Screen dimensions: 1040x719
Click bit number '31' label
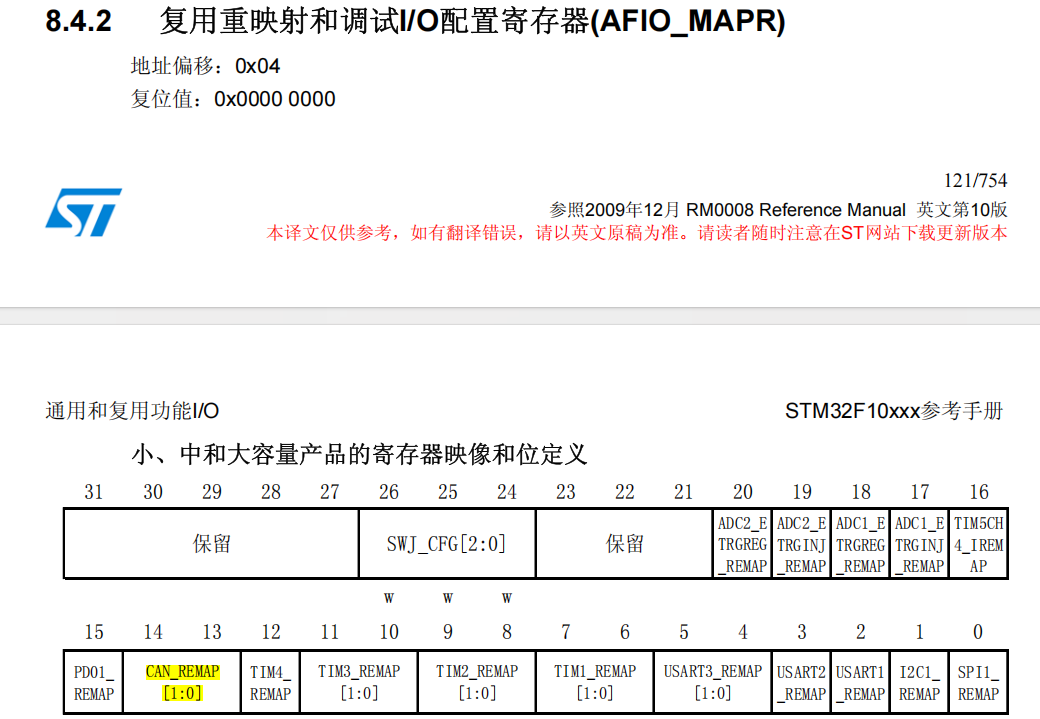94,492
